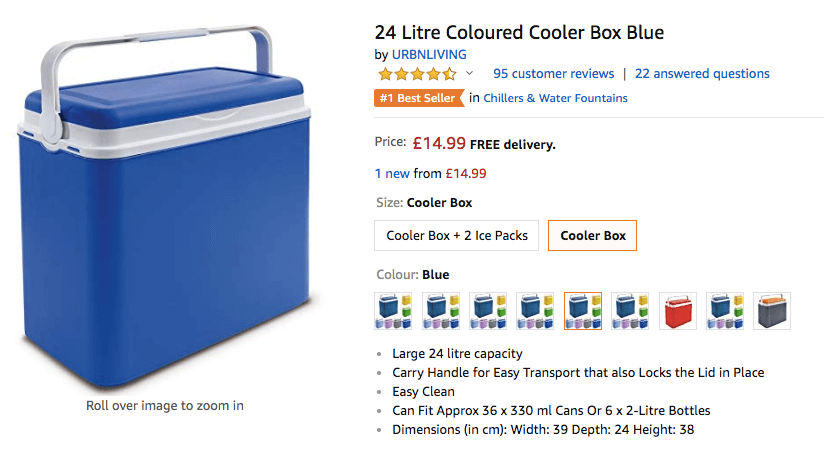Image resolution: width=824 pixels, height=452 pixels.
Task: Pick the fourth colour swatch in the row
Action: pyautogui.click(x=536, y=311)
